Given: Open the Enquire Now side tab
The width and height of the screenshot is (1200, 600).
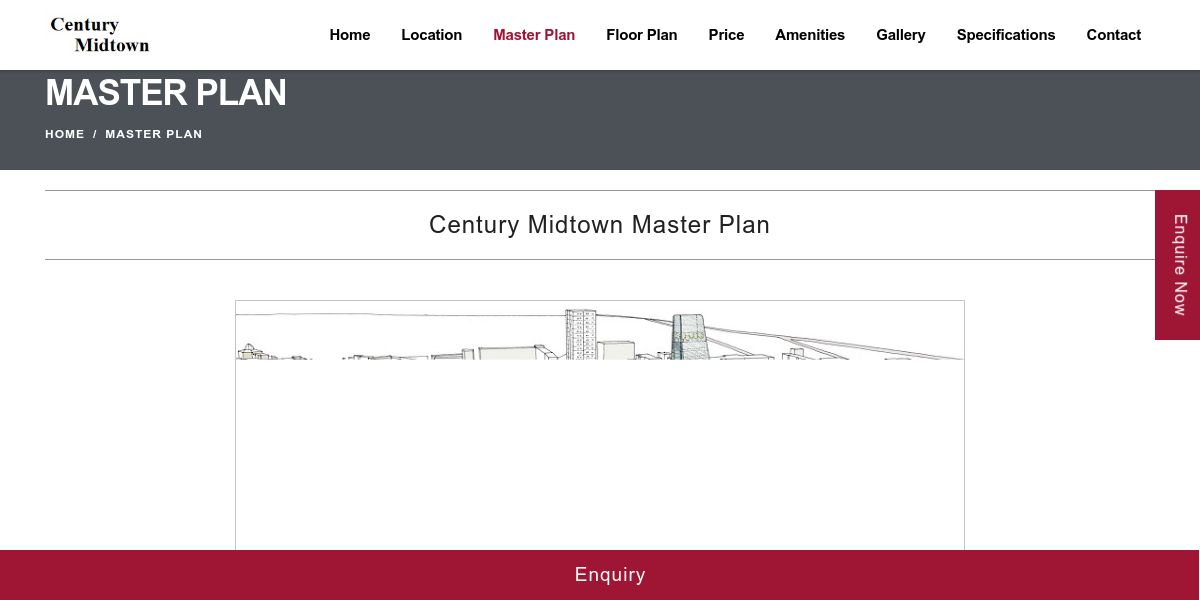Looking at the screenshot, I should (1178, 265).
